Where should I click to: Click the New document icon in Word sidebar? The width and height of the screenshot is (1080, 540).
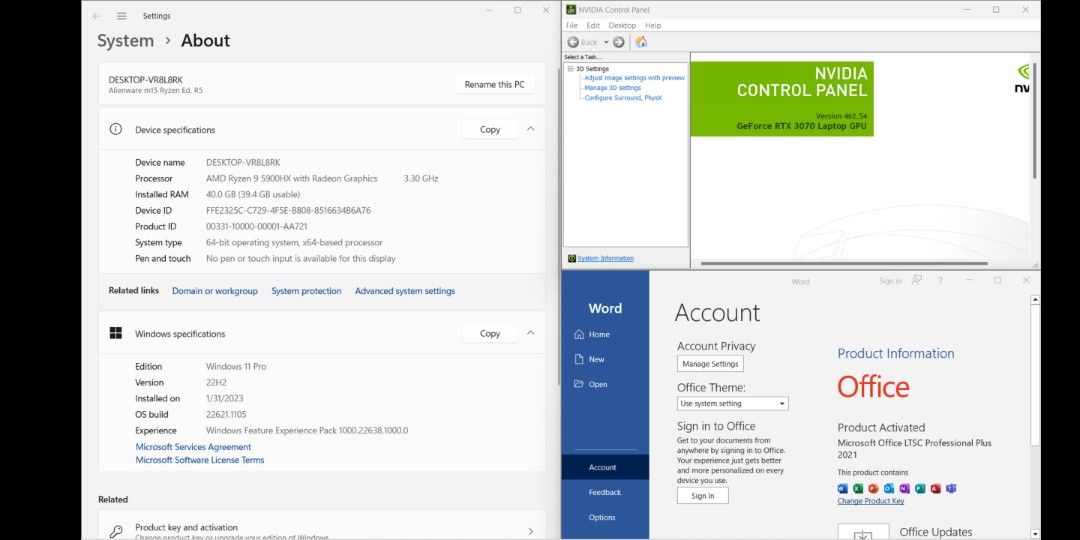click(579, 359)
